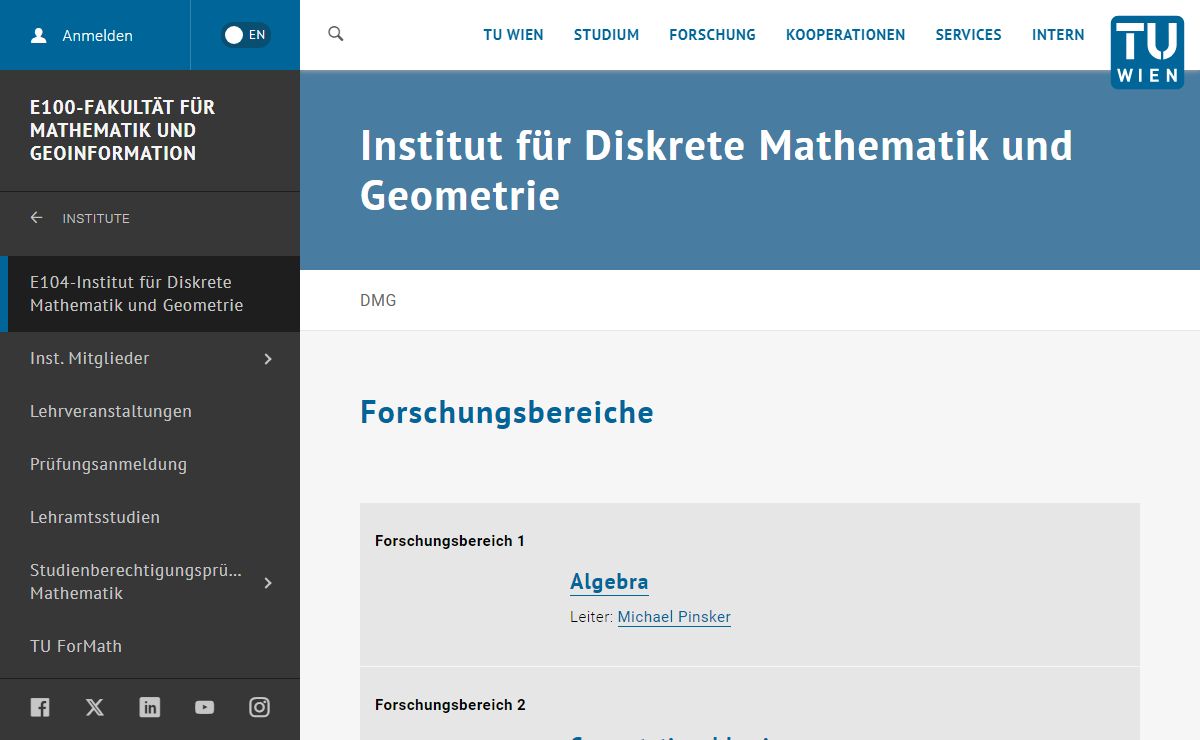1200x740 pixels.
Task: Click the user profile icon beside Anmelden
Action: point(39,35)
